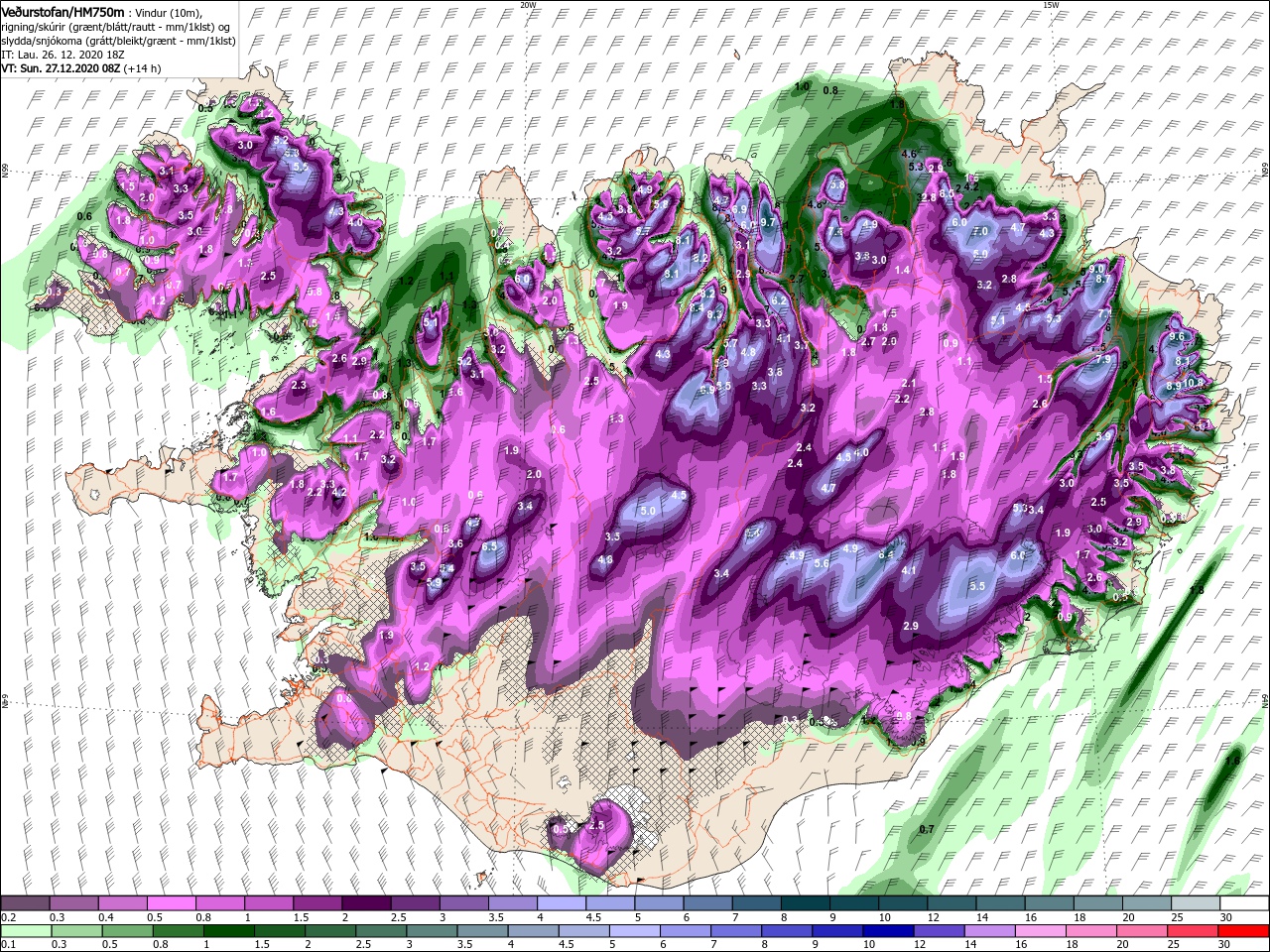Click the 20 label on the snow scale
This screenshot has height=952, width=1270.
pos(1130,916)
